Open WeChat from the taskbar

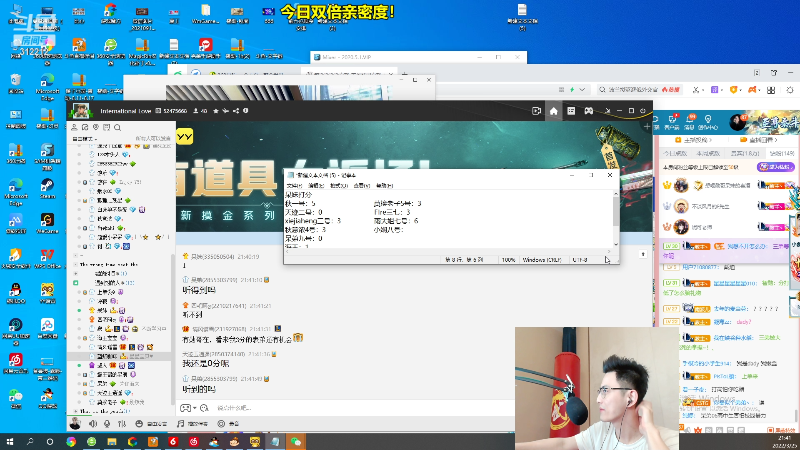click(x=296, y=441)
